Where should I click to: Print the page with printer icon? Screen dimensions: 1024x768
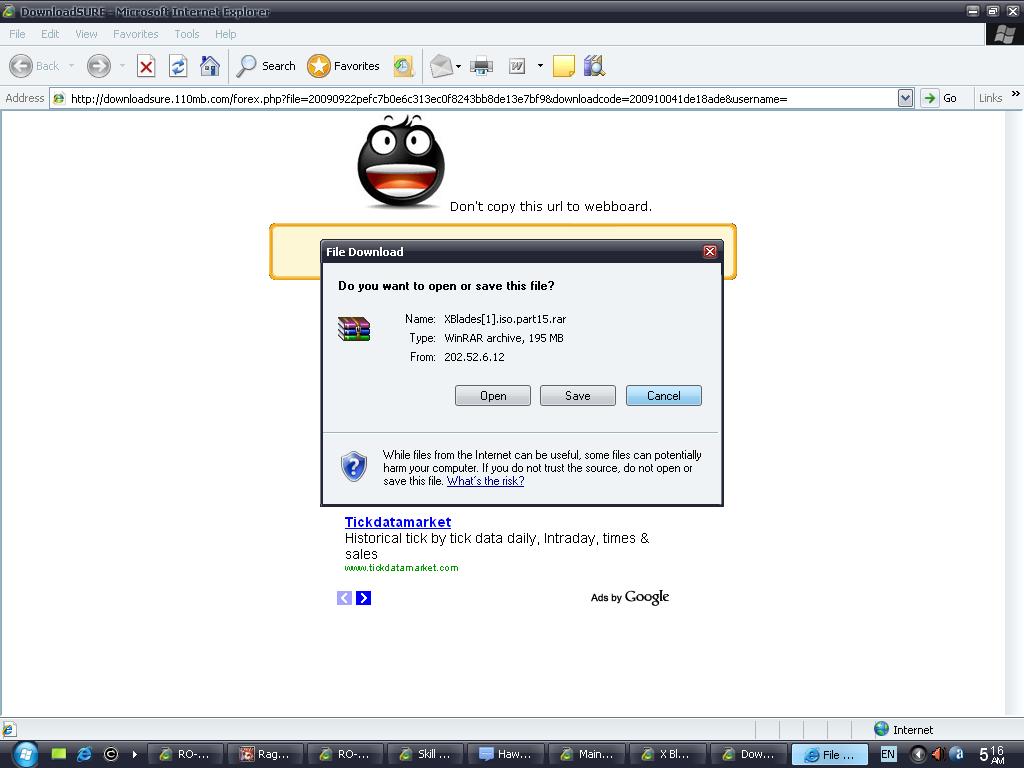481,66
